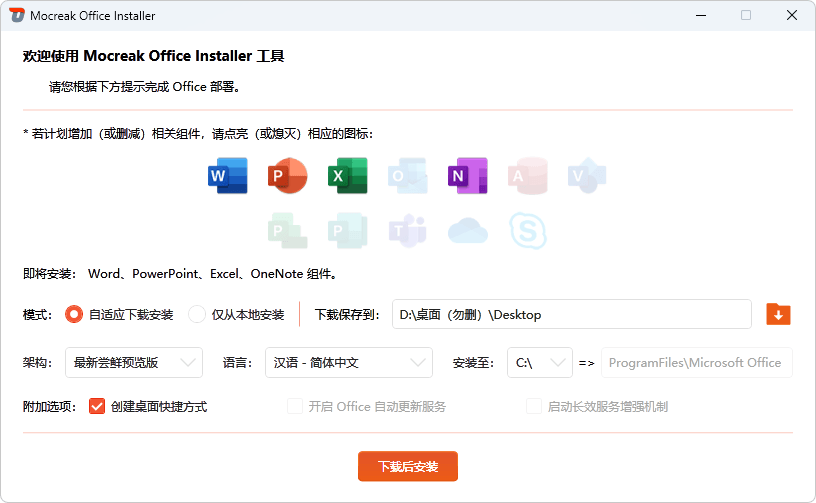Enable the Teams component icon
The height and width of the screenshot is (503, 816).
point(408,230)
